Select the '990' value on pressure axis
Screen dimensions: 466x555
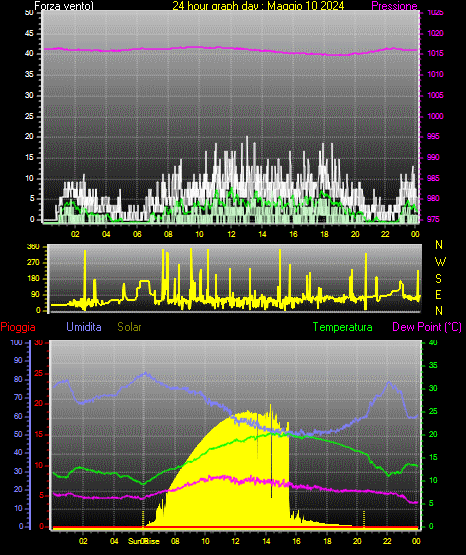click(433, 157)
